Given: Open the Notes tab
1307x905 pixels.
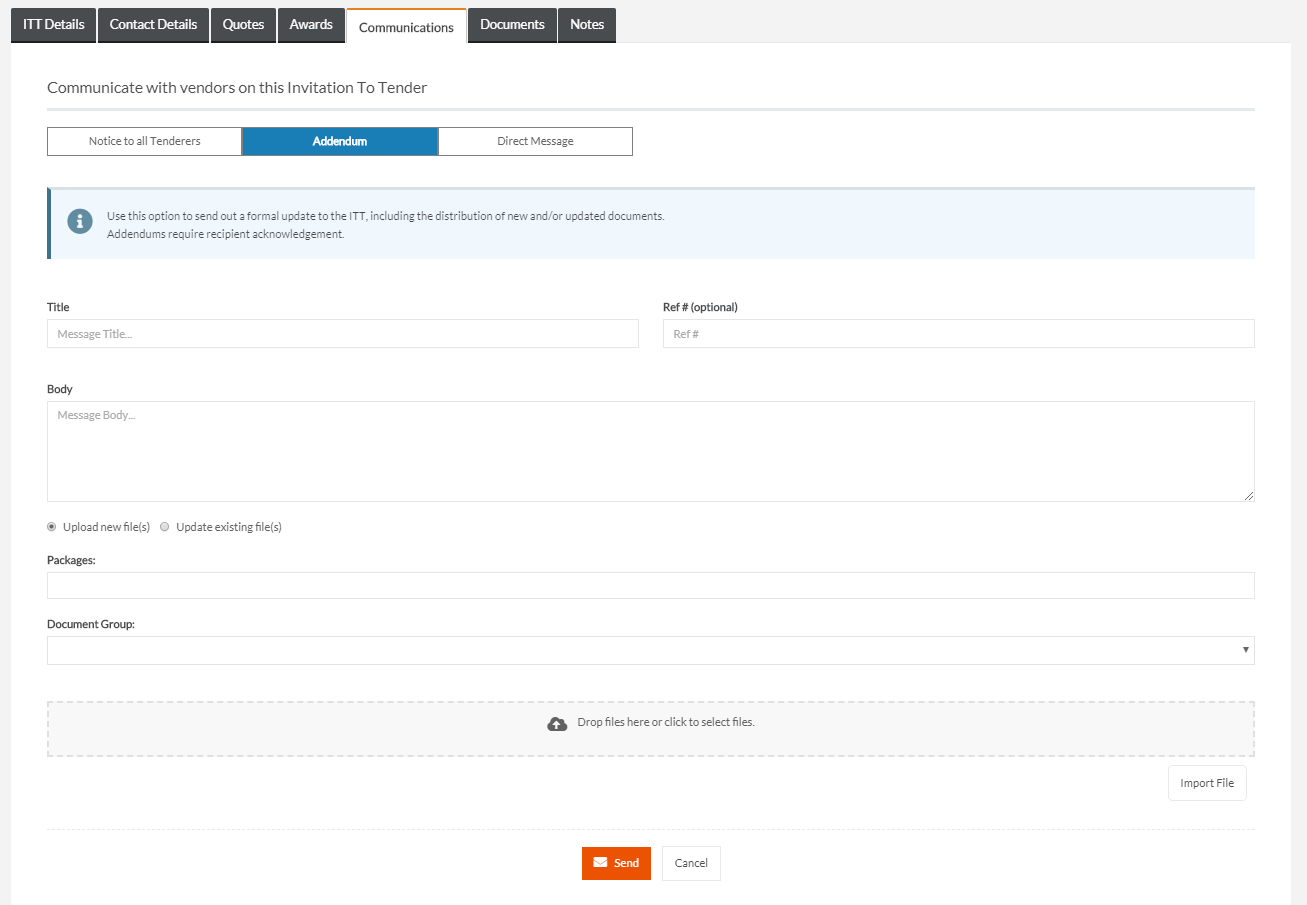Looking at the screenshot, I should click(587, 25).
